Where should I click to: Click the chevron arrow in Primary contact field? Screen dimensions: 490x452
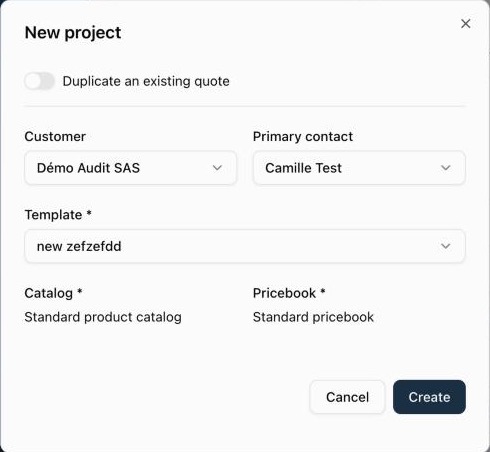click(x=446, y=168)
